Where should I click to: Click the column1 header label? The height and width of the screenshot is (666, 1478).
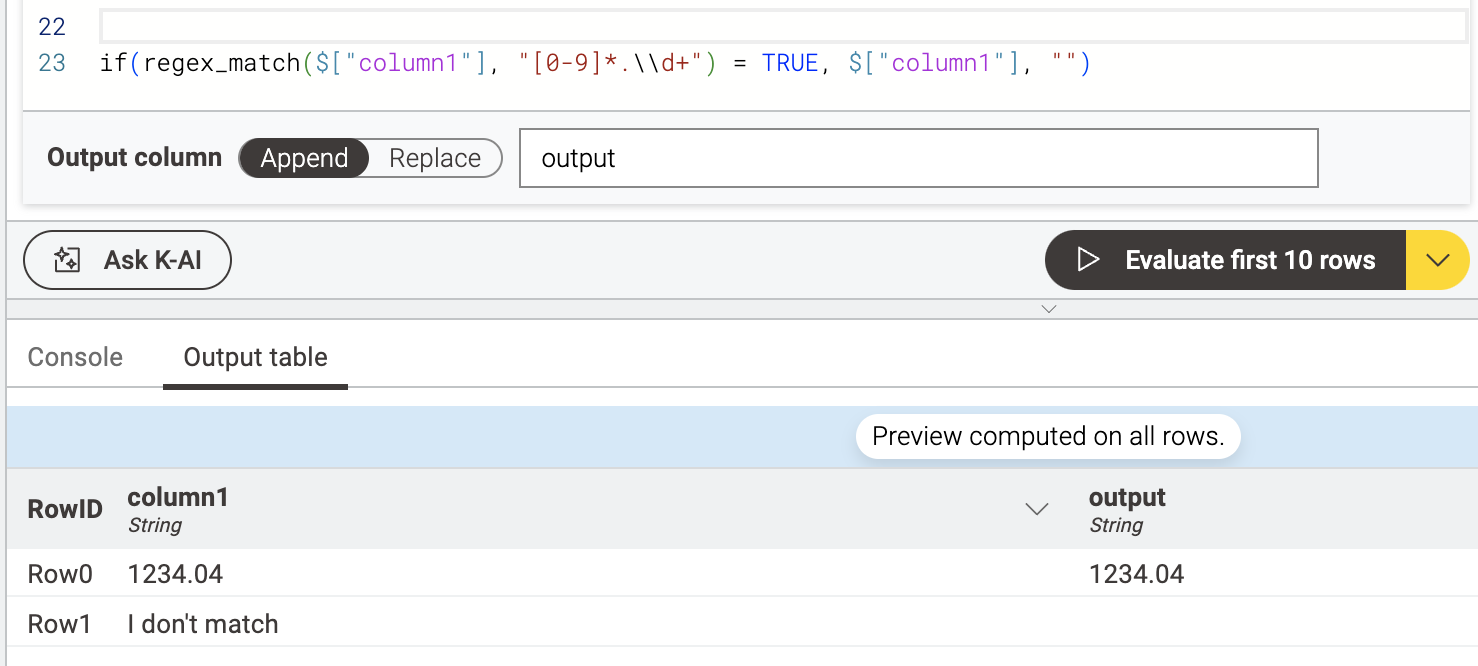[x=178, y=497]
